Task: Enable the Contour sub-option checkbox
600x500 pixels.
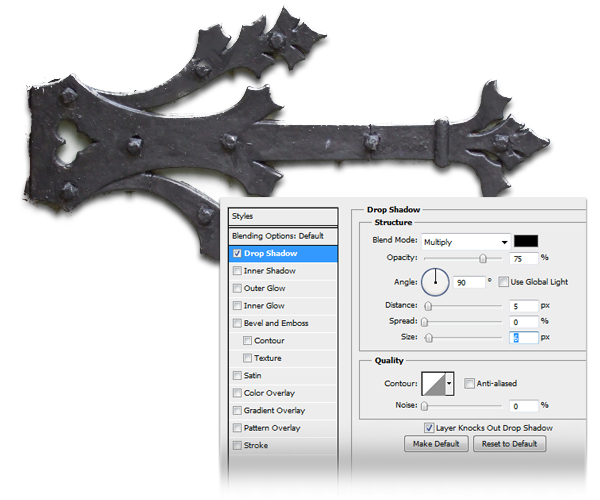Action: [x=248, y=340]
